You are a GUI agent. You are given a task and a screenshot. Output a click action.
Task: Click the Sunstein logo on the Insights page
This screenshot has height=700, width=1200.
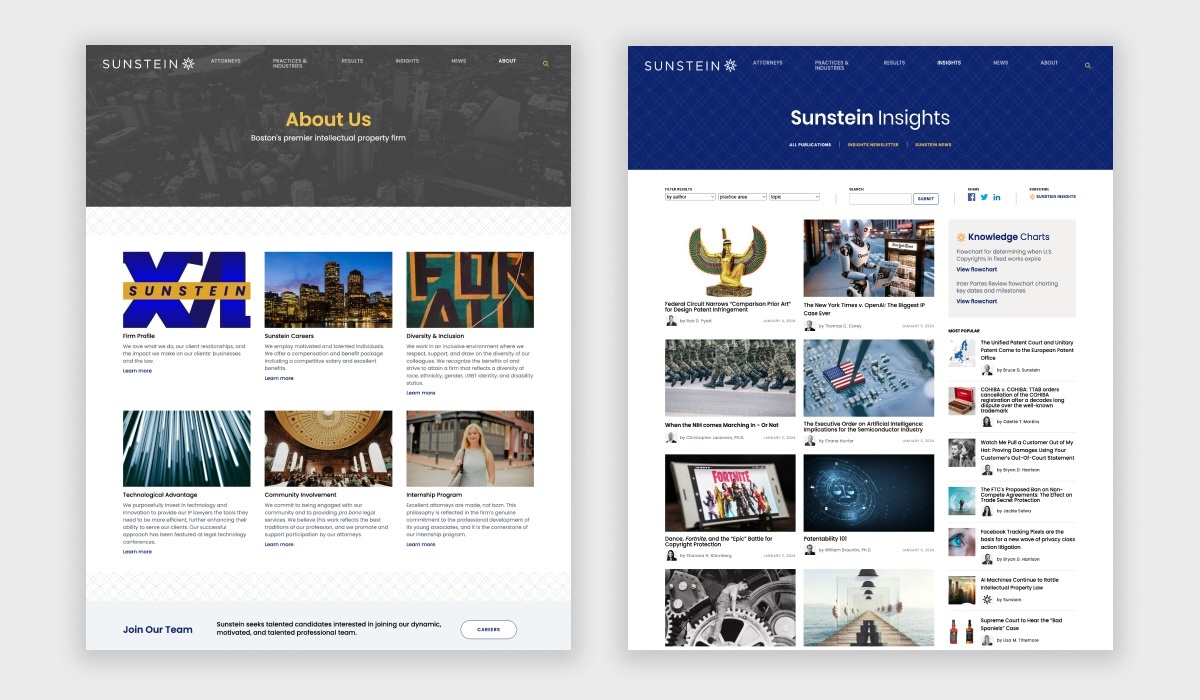click(690, 66)
